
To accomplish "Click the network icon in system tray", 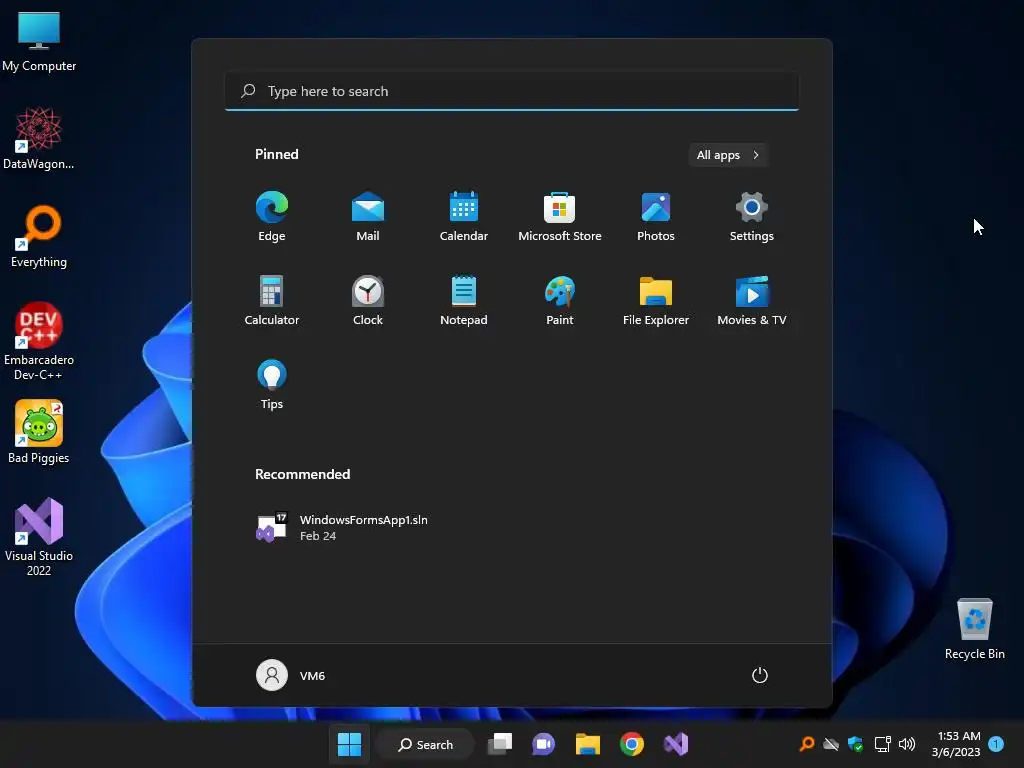I will (882, 744).
